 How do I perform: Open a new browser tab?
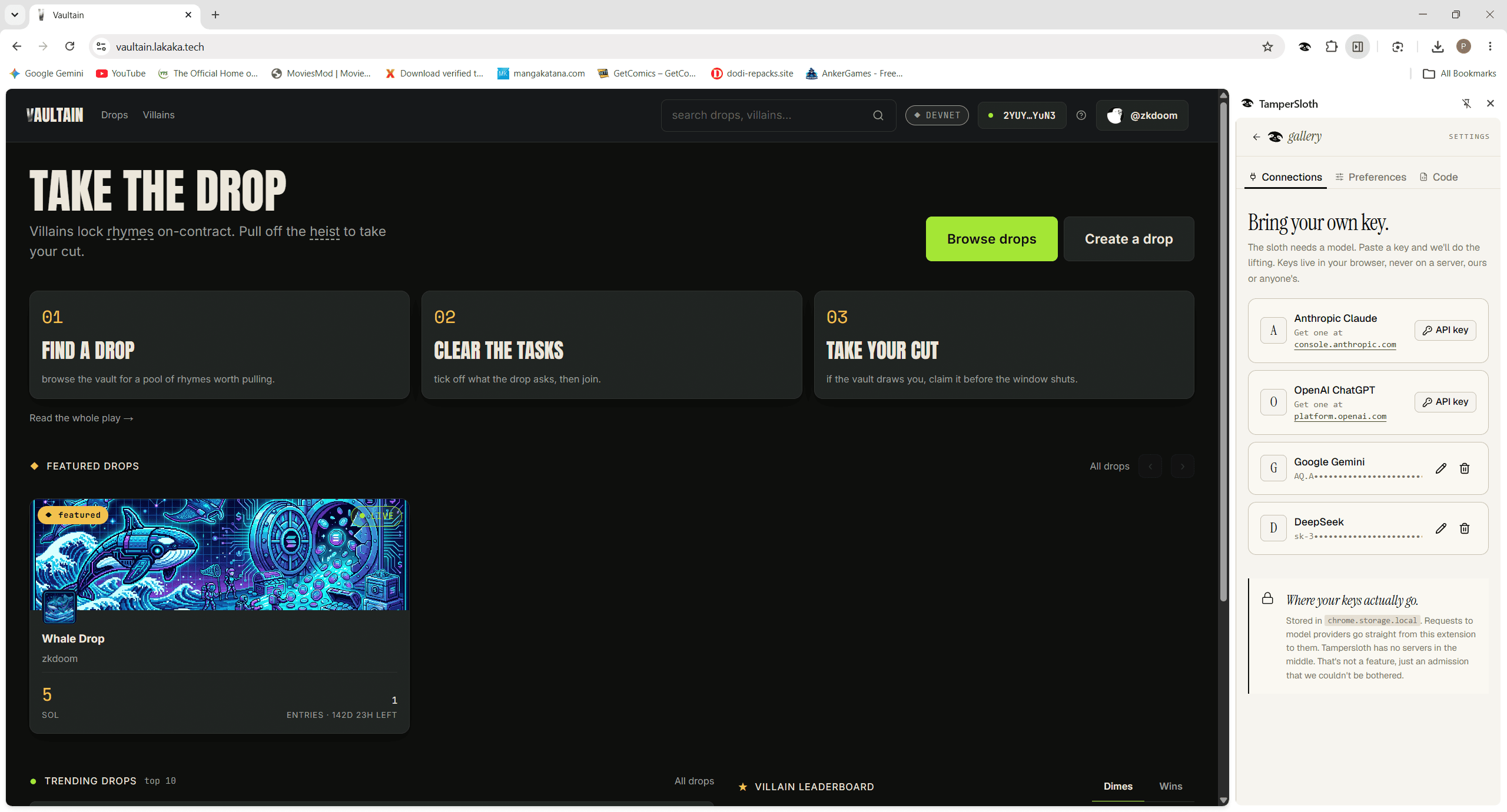click(215, 15)
